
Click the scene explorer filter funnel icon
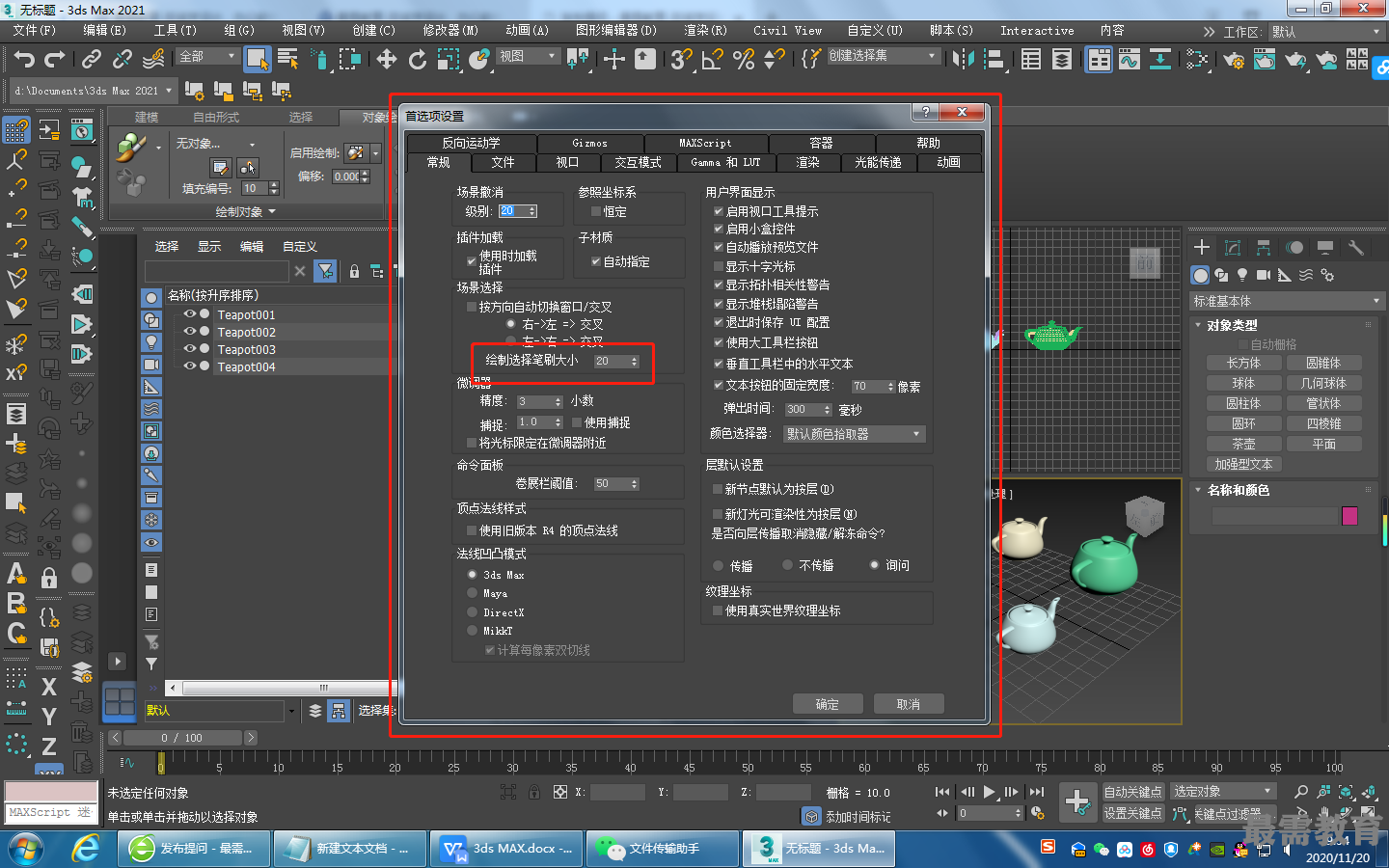coord(326,271)
